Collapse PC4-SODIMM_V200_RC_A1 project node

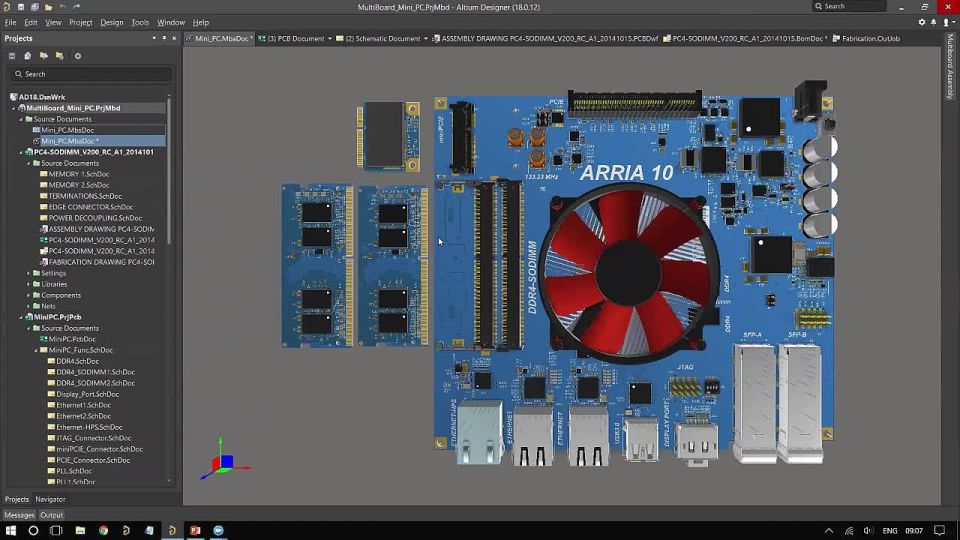click(21, 152)
